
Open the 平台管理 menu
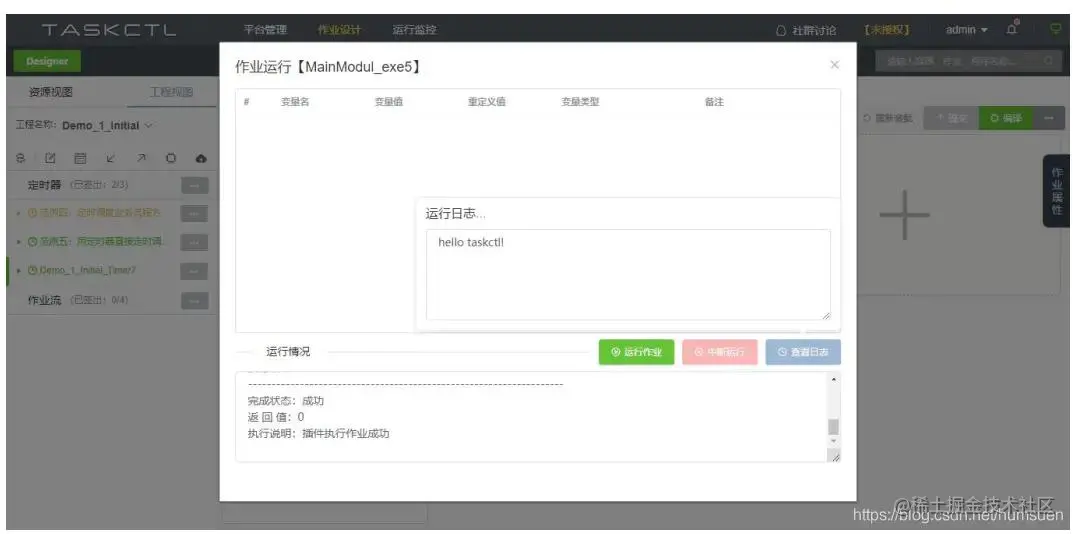click(x=265, y=30)
